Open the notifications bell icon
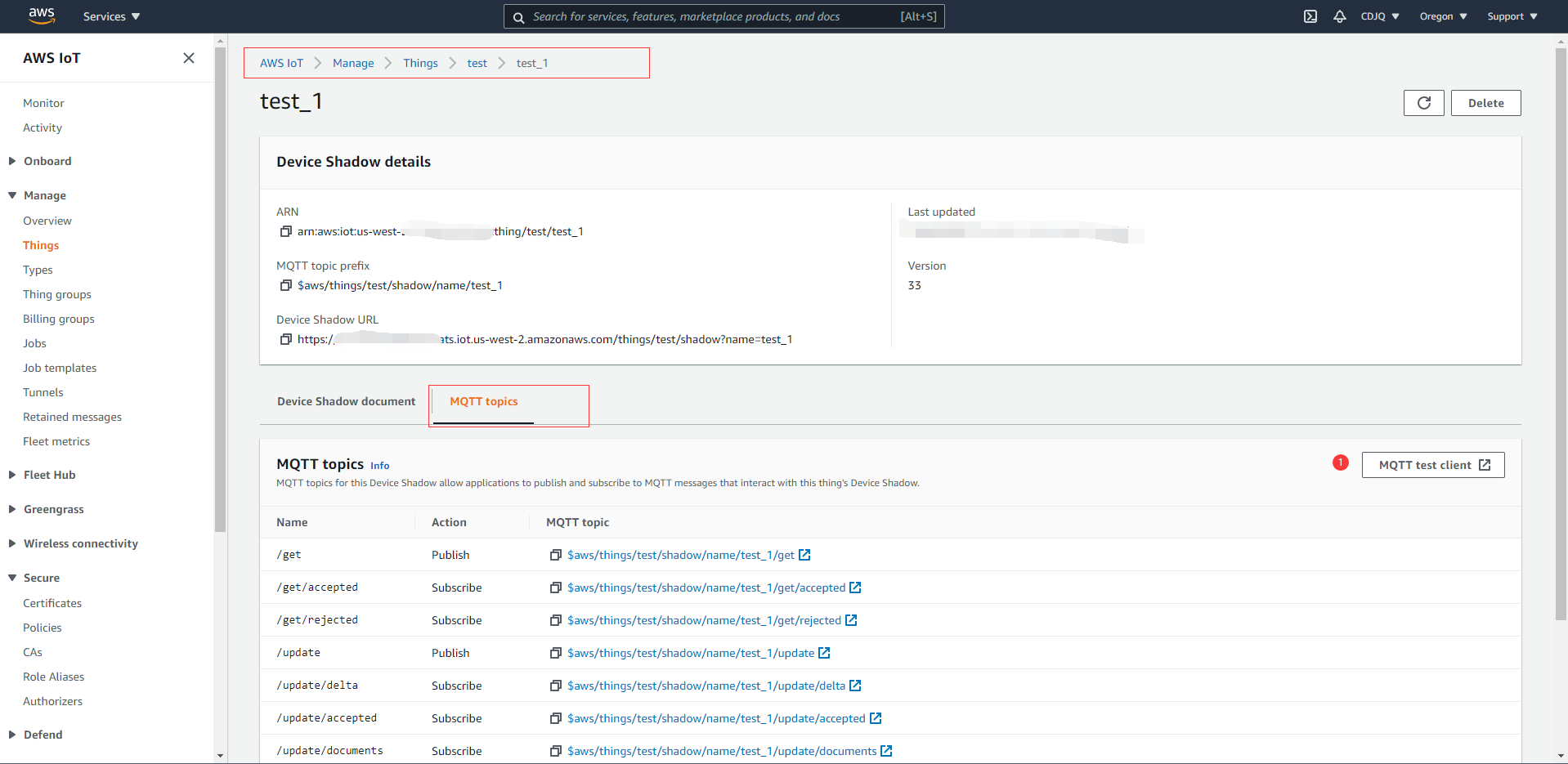Screen dimensions: 1568x764 pyautogui.click(x=1340, y=16)
